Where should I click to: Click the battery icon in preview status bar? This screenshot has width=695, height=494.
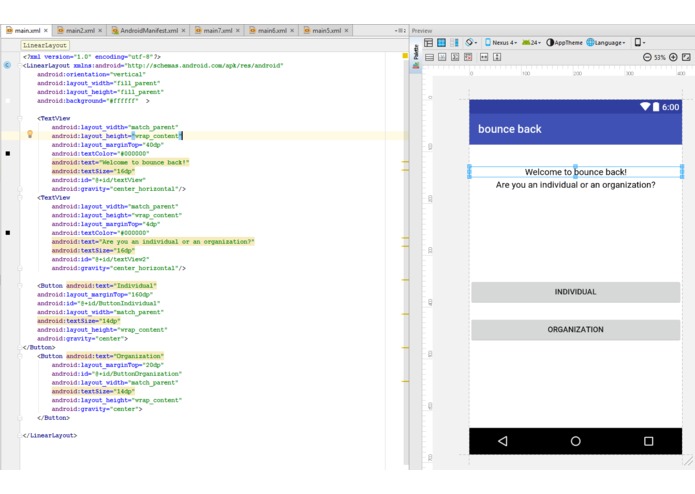pos(656,107)
